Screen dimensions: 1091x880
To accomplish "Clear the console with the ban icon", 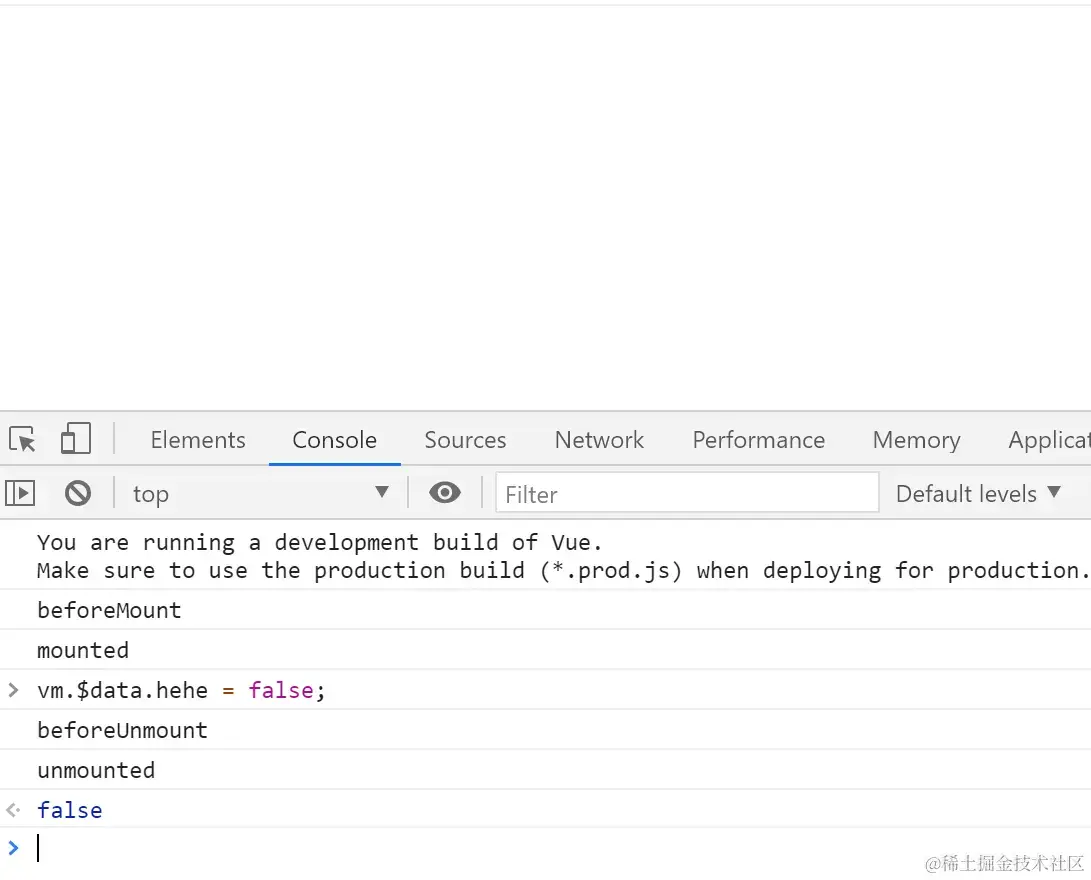I will coord(78,493).
